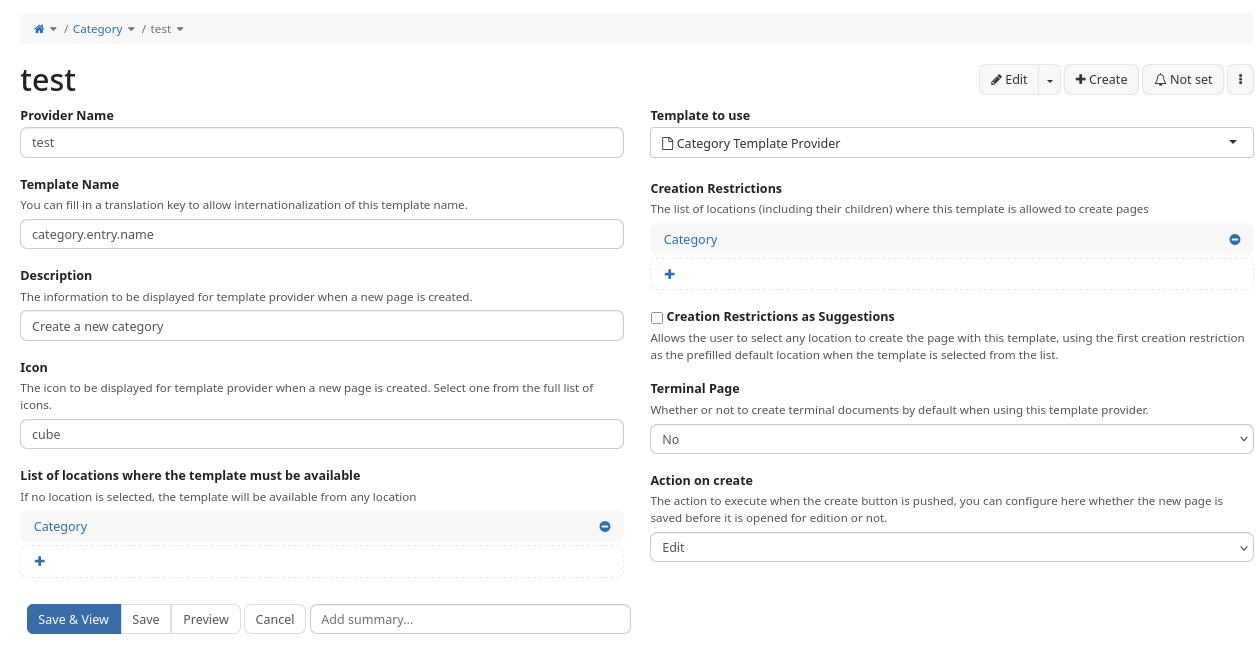1259x650 pixels.
Task: Click the Creation Restrictions label
Action: (716, 188)
